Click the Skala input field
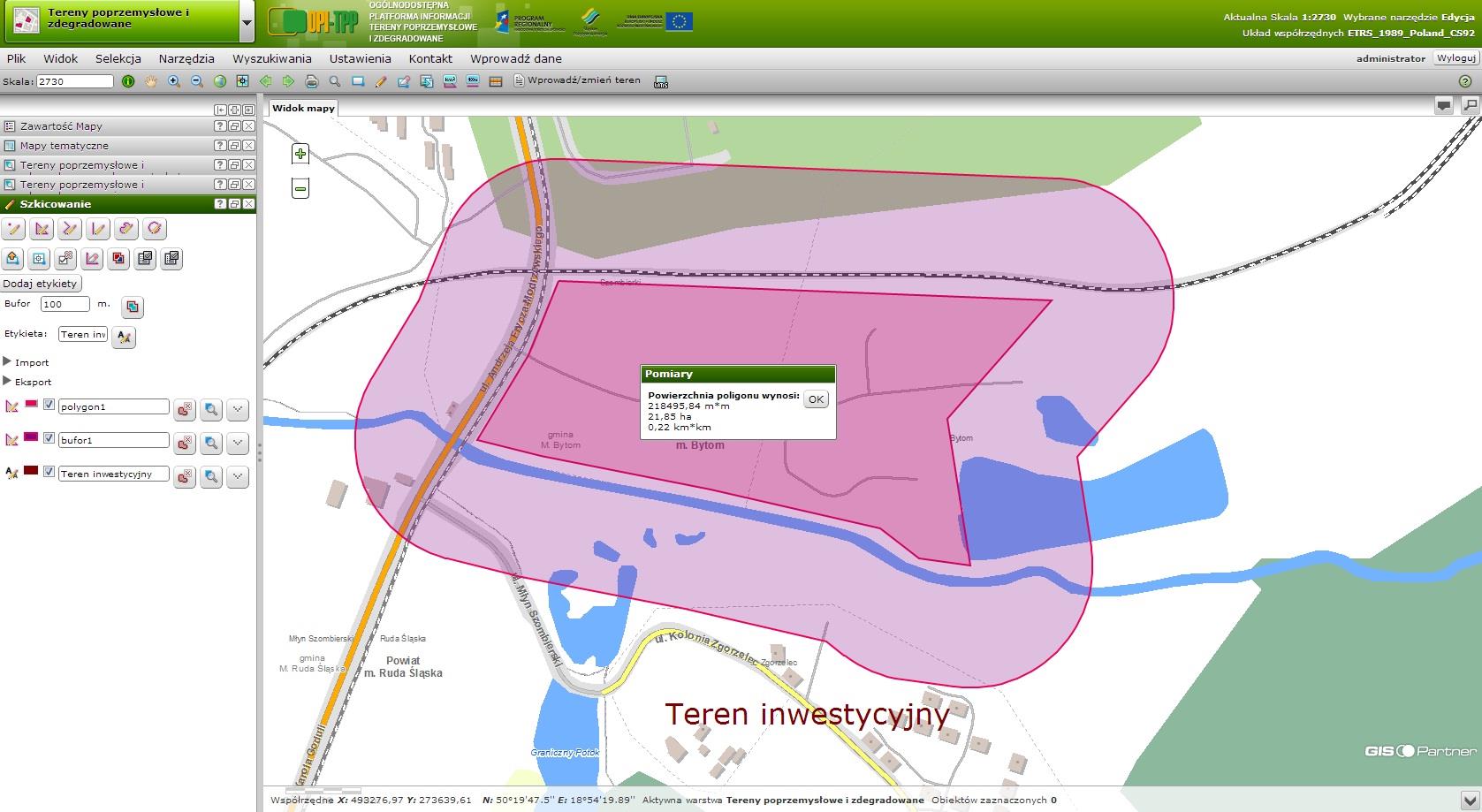Screen dimensions: 1482x812 point(75,81)
